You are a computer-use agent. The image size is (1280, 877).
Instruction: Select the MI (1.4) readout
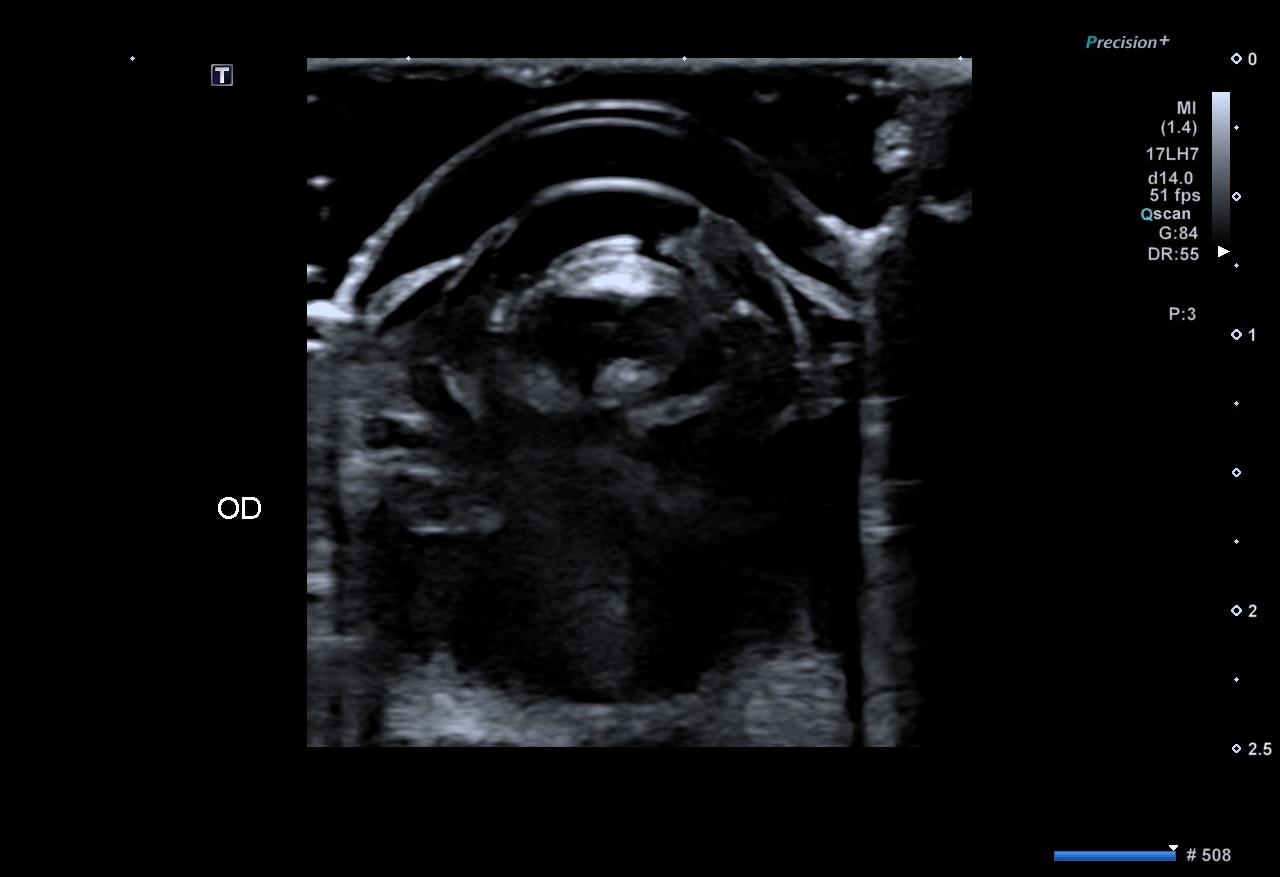pos(1179,118)
